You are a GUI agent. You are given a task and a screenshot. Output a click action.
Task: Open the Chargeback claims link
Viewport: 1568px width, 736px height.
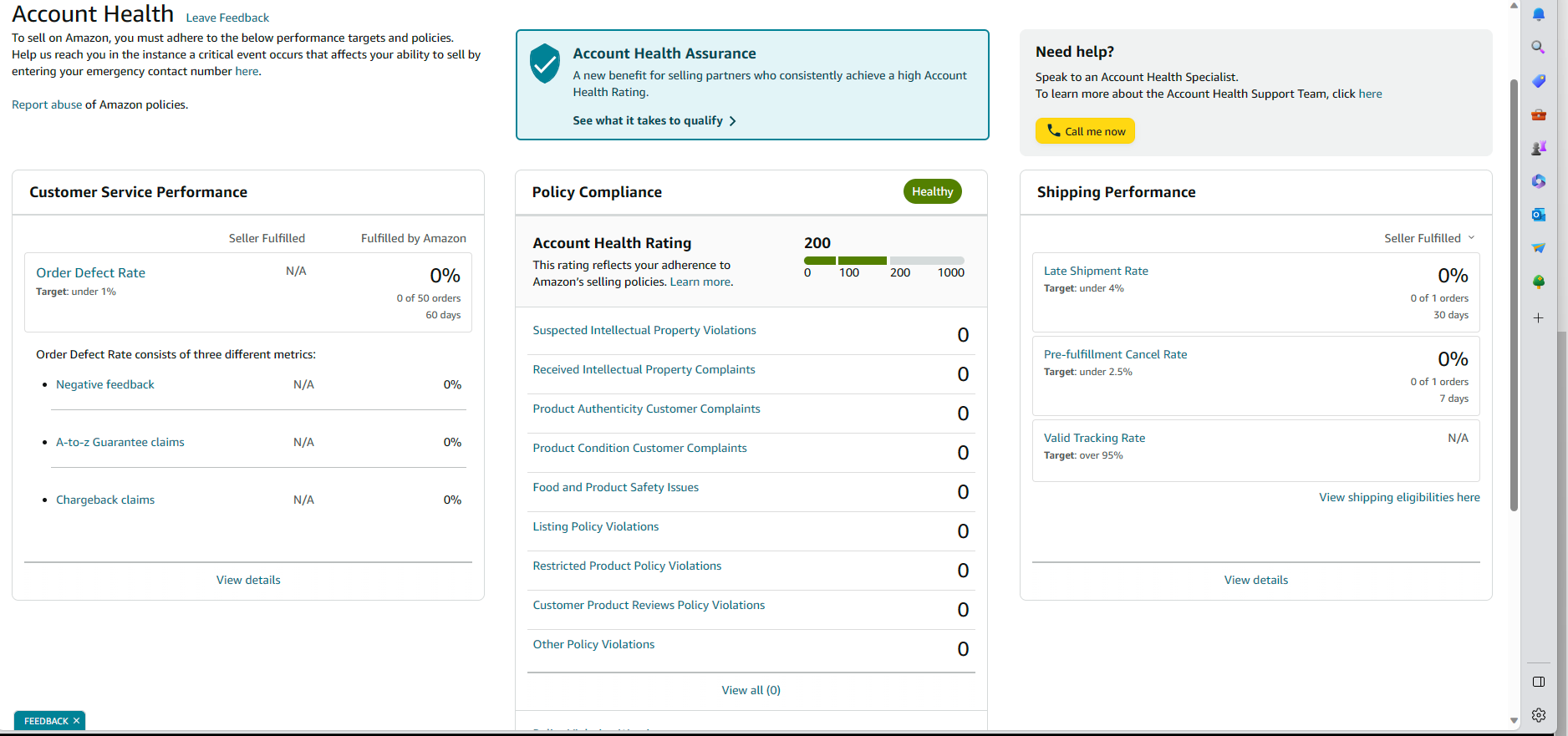click(105, 500)
